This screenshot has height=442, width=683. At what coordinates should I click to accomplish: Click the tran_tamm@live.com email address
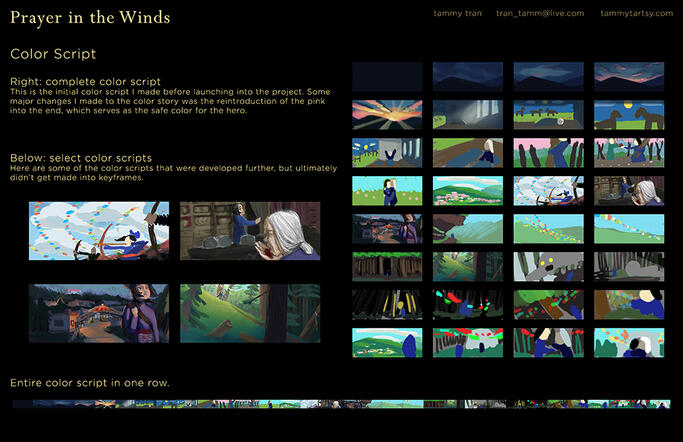539,13
